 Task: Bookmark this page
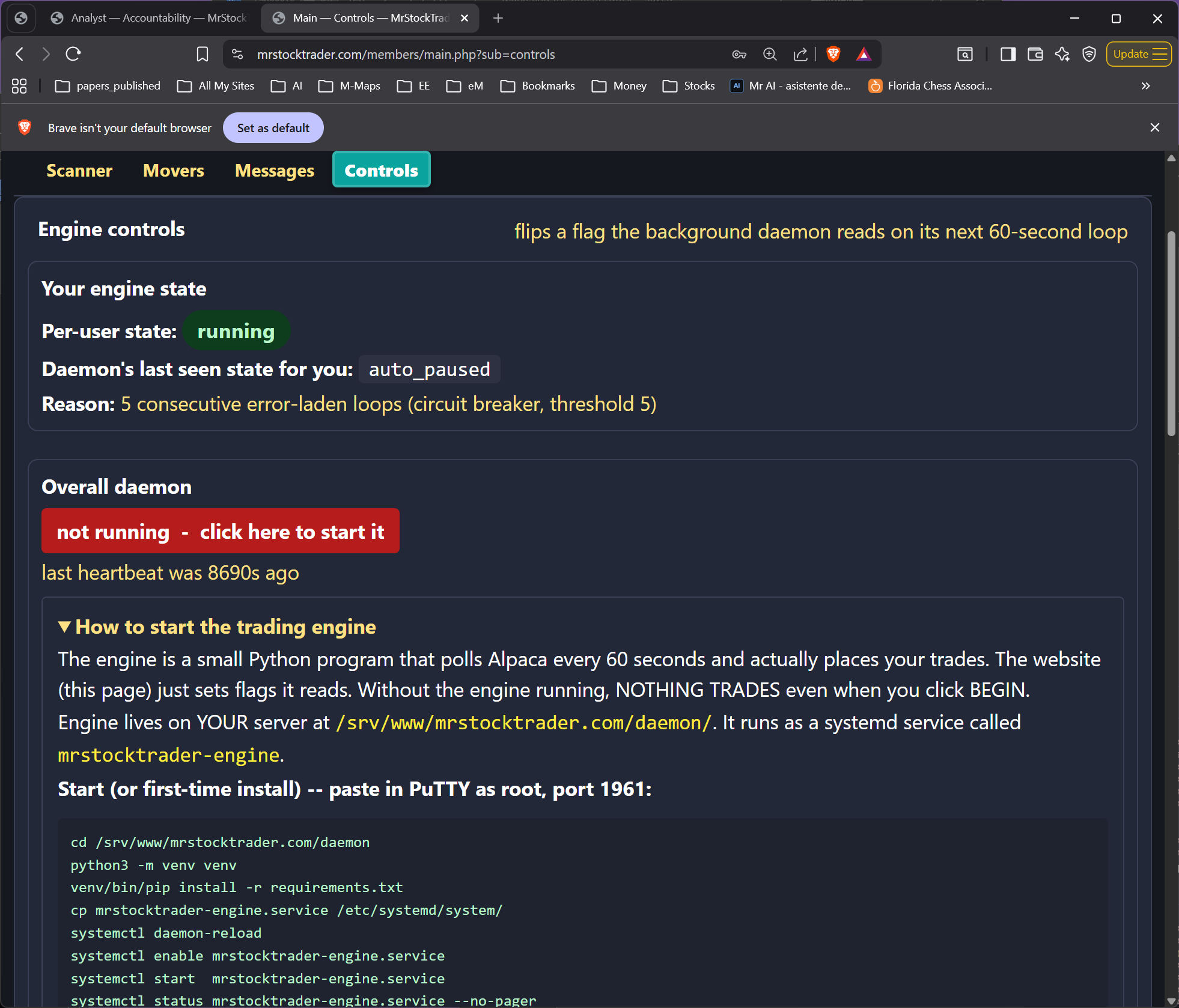click(x=203, y=54)
